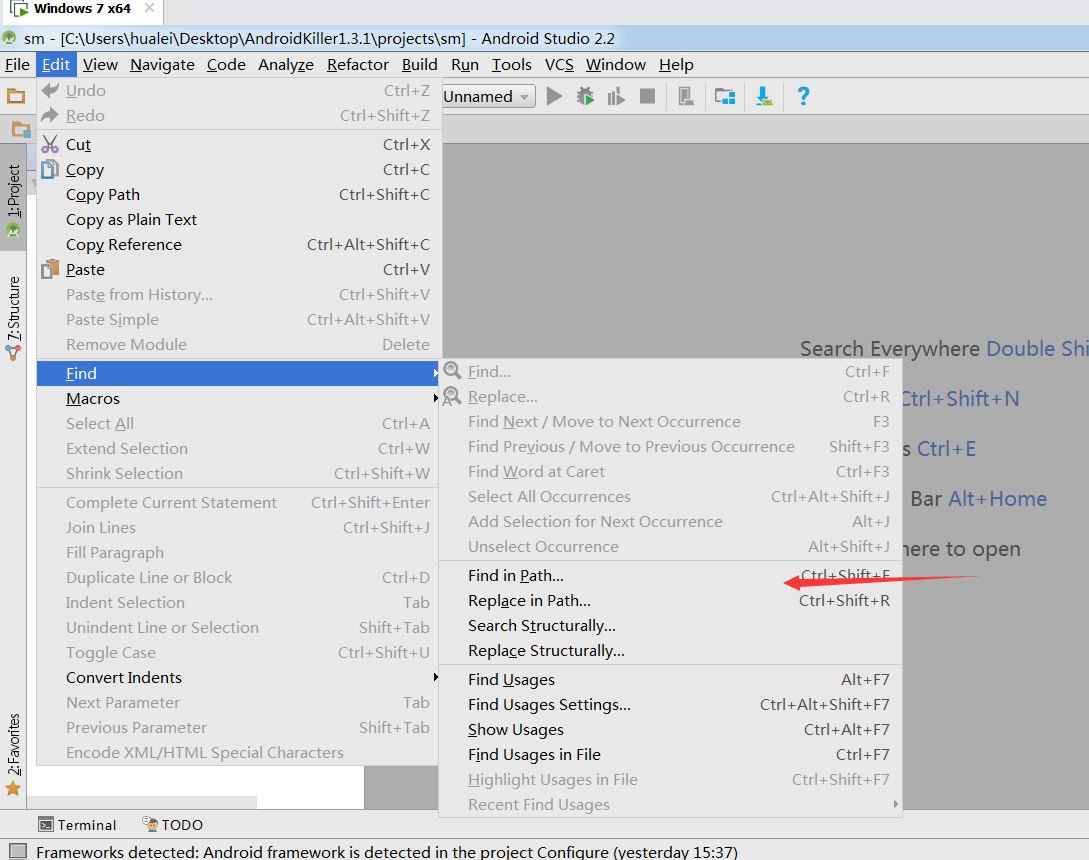Expand the Find submenu arrow

click(435, 373)
